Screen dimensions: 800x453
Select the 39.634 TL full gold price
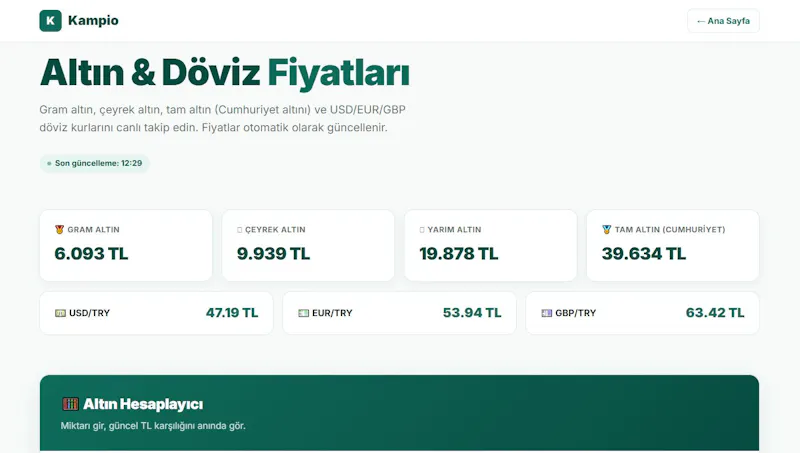click(644, 254)
